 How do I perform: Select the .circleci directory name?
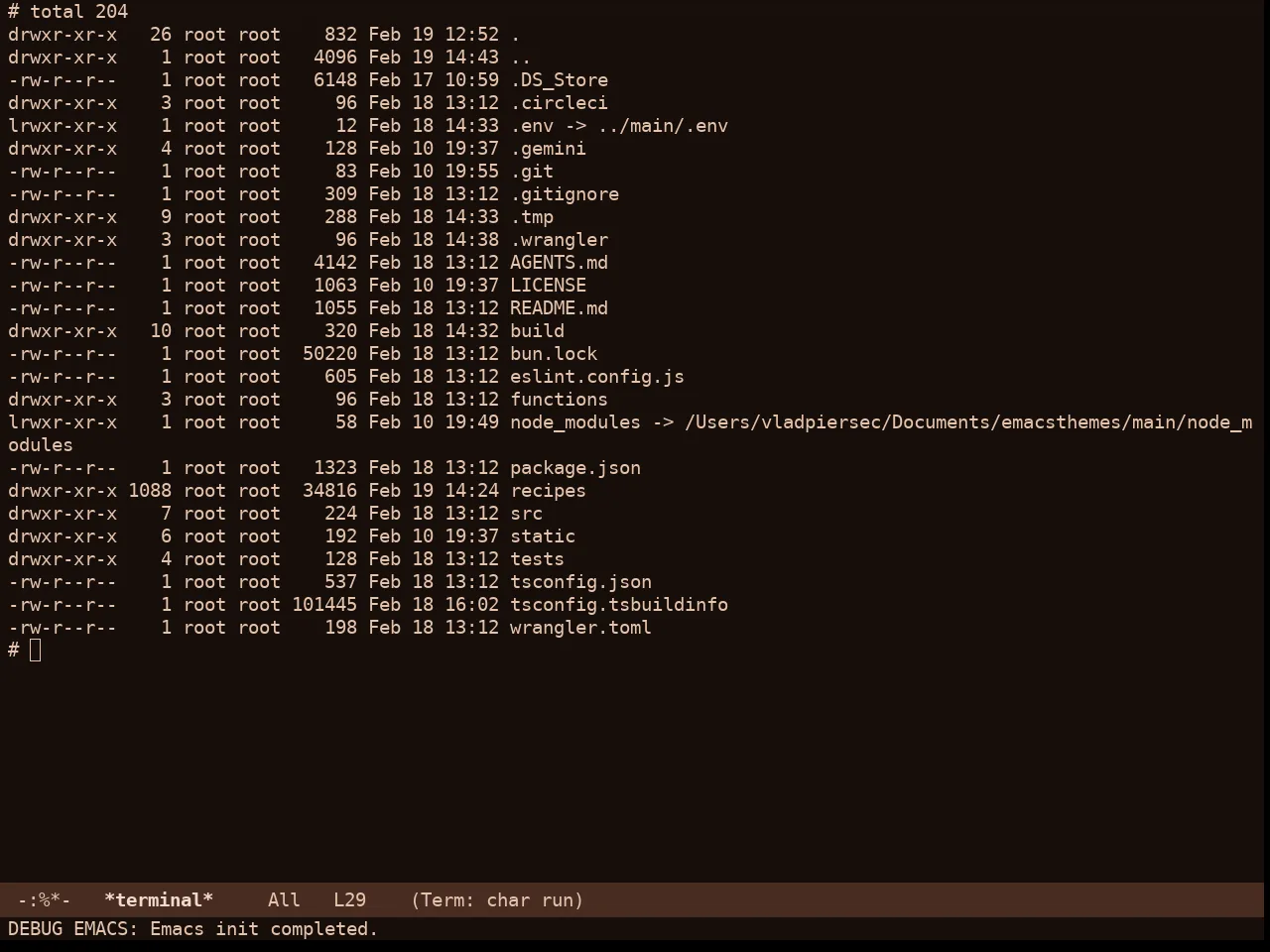(x=559, y=103)
